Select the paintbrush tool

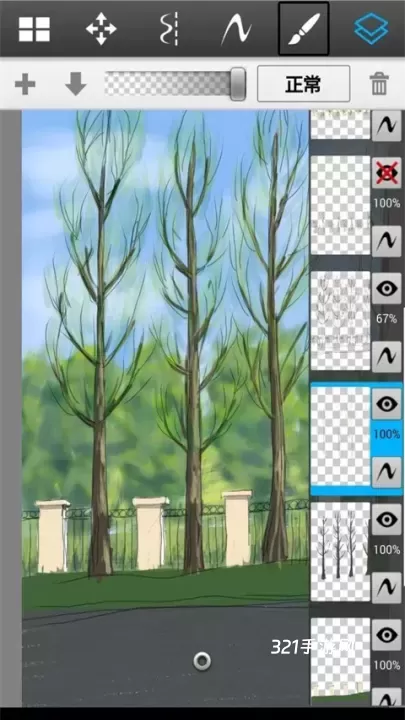tap(304, 28)
